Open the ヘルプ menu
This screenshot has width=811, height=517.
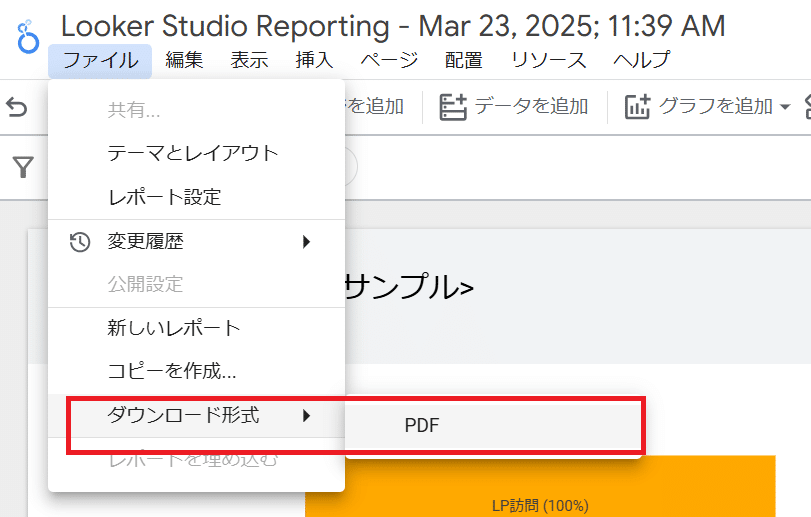pyautogui.click(x=642, y=60)
